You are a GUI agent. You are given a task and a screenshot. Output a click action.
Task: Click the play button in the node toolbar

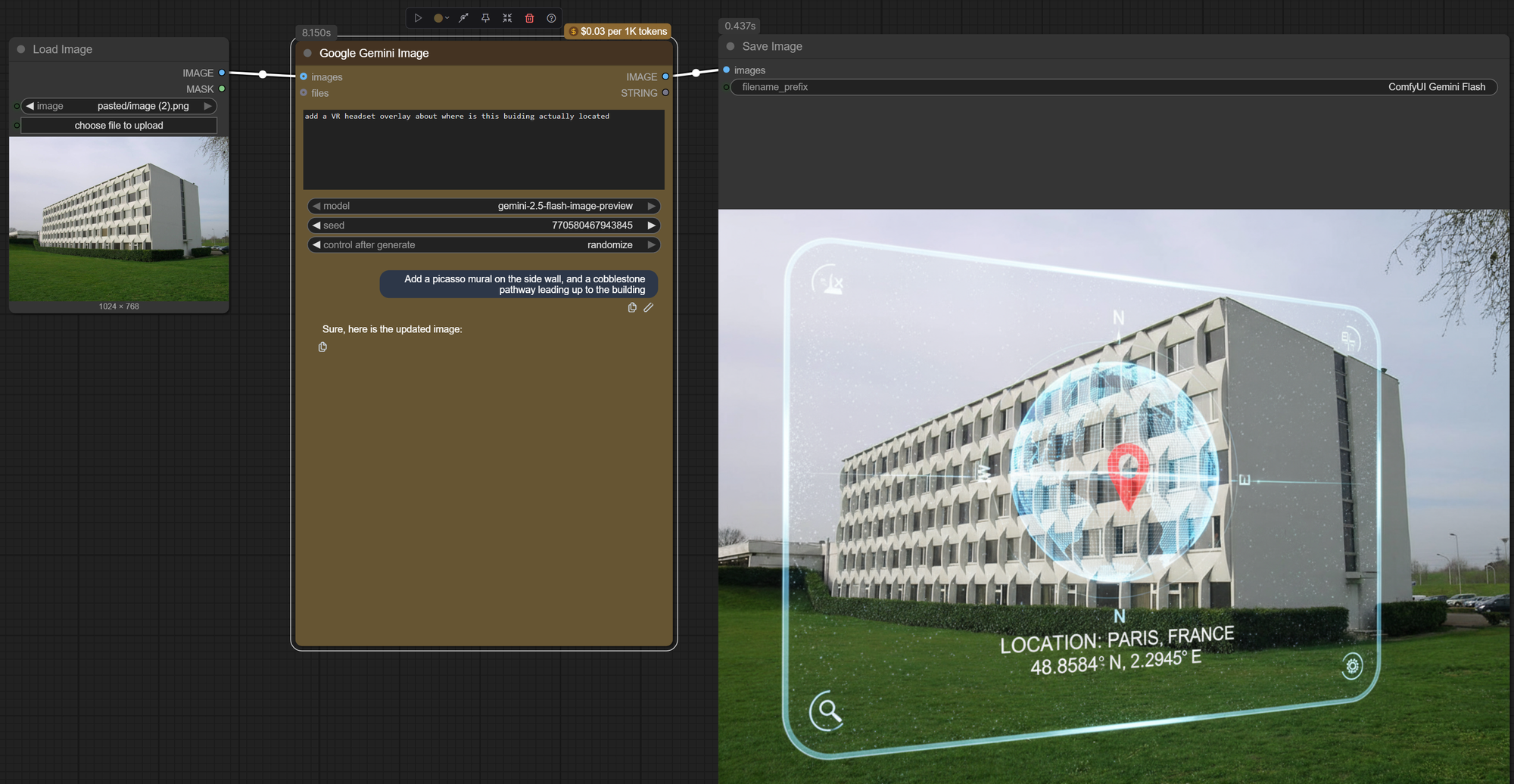pos(418,18)
